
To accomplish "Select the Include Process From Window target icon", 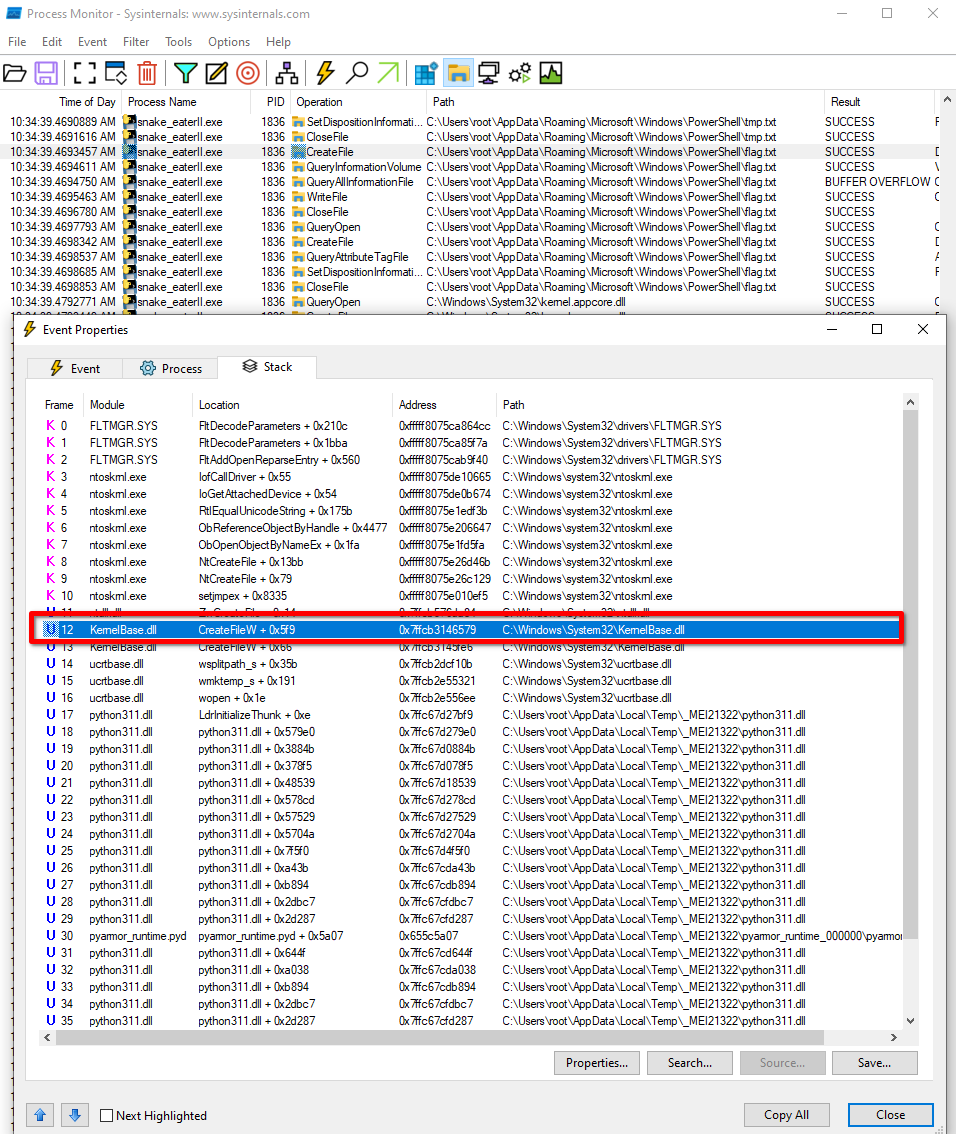I will point(248,73).
